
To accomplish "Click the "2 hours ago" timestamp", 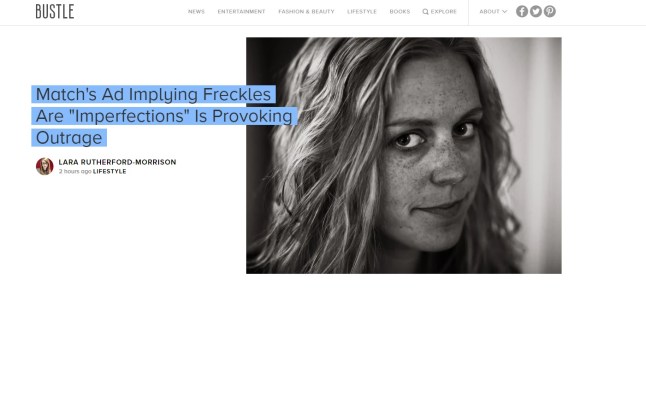I will pos(75,171).
